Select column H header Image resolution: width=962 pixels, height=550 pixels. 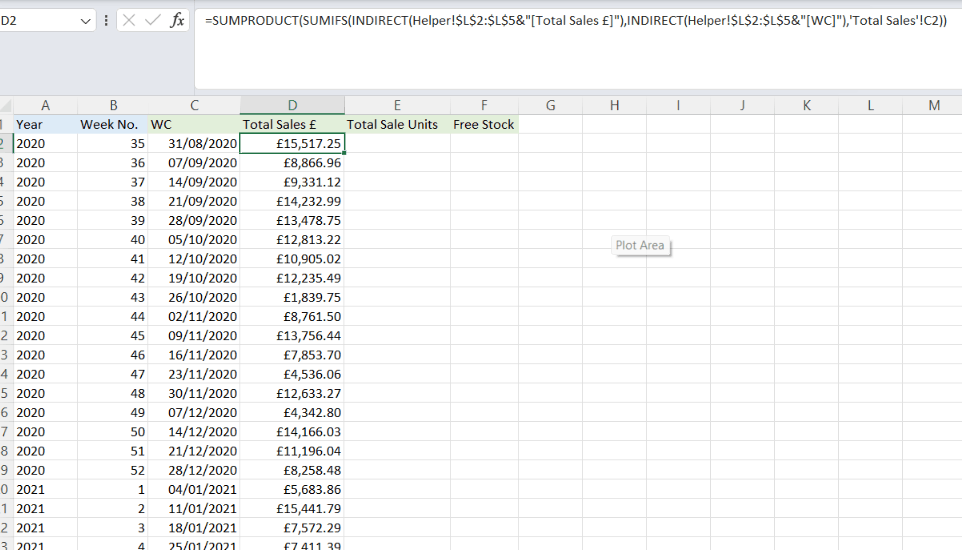click(614, 105)
